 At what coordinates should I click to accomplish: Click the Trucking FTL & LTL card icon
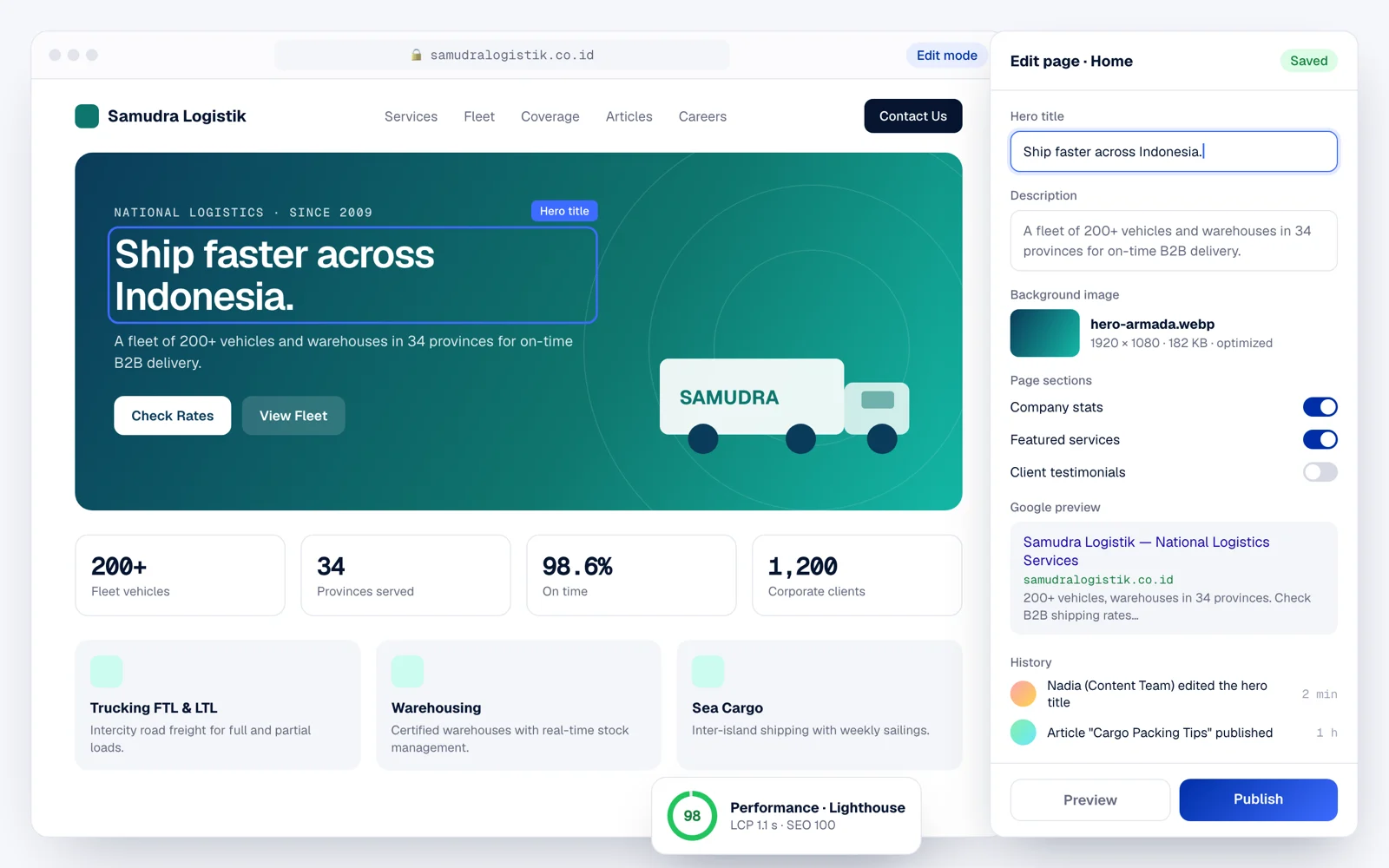click(x=107, y=672)
